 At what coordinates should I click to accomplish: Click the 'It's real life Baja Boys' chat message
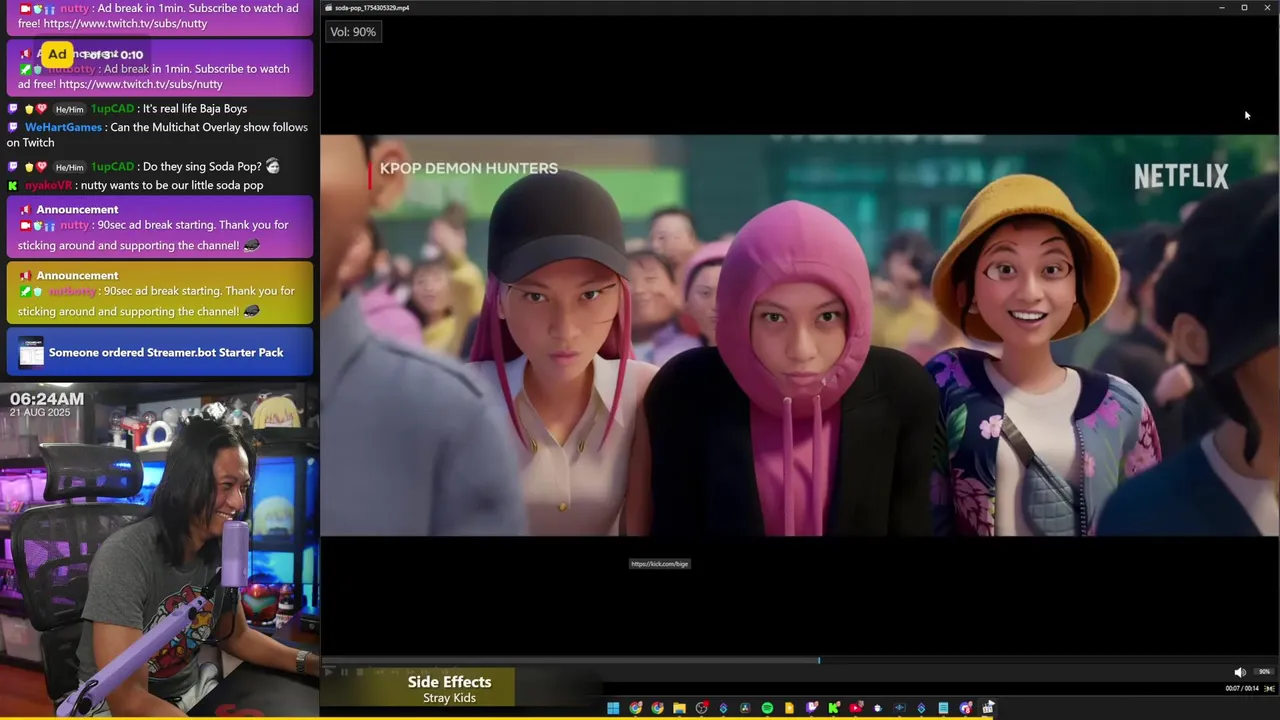(195, 108)
